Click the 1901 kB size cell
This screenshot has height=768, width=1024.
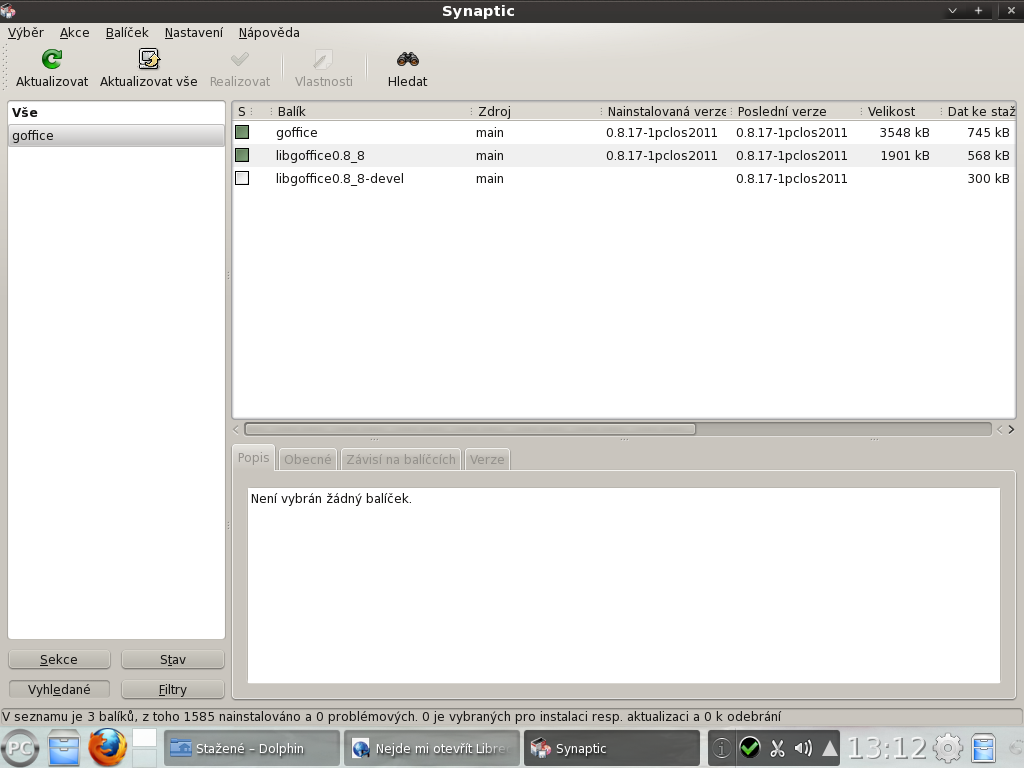click(904, 155)
